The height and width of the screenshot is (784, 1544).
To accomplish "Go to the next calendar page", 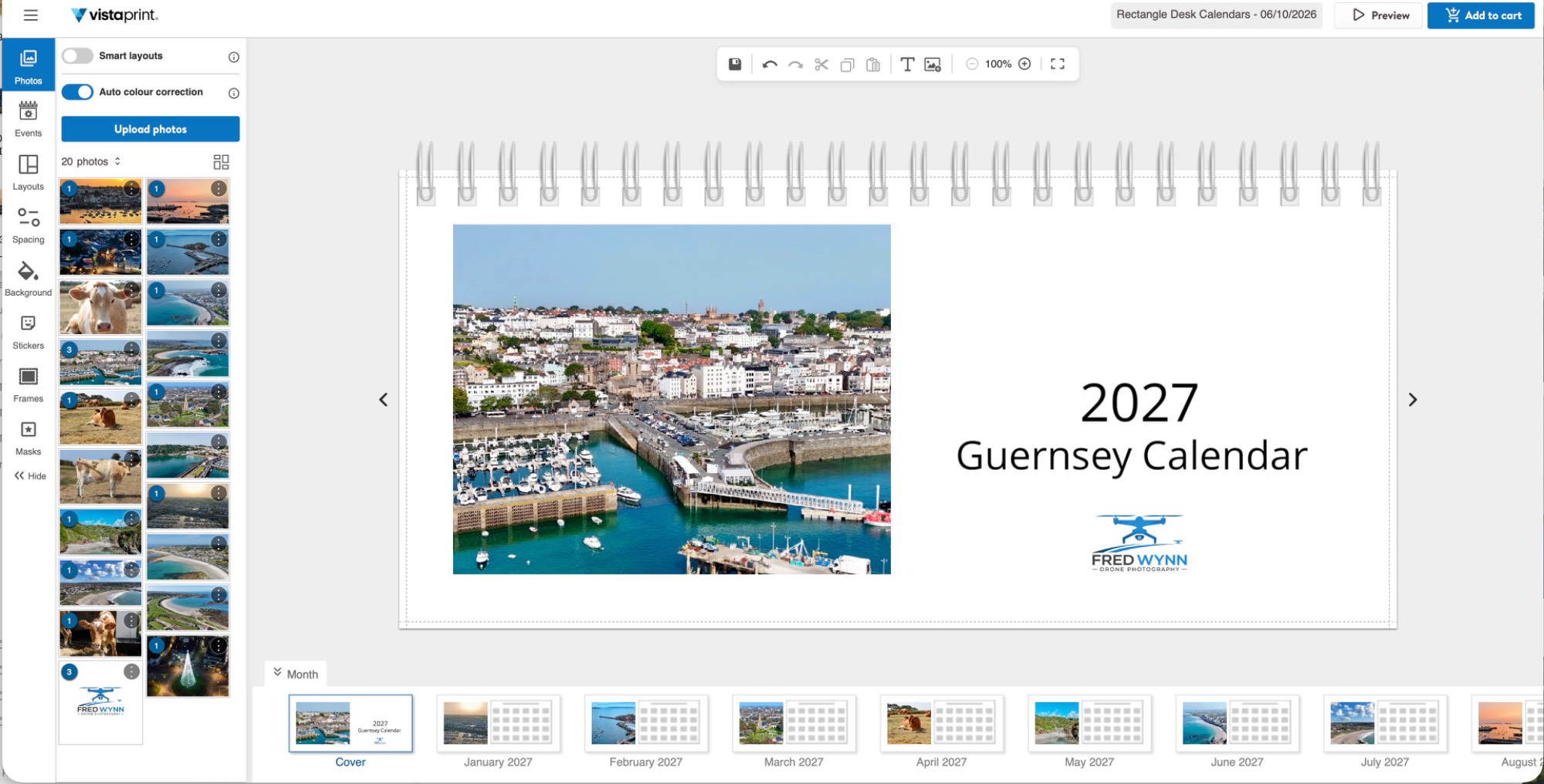I will (1413, 400).
